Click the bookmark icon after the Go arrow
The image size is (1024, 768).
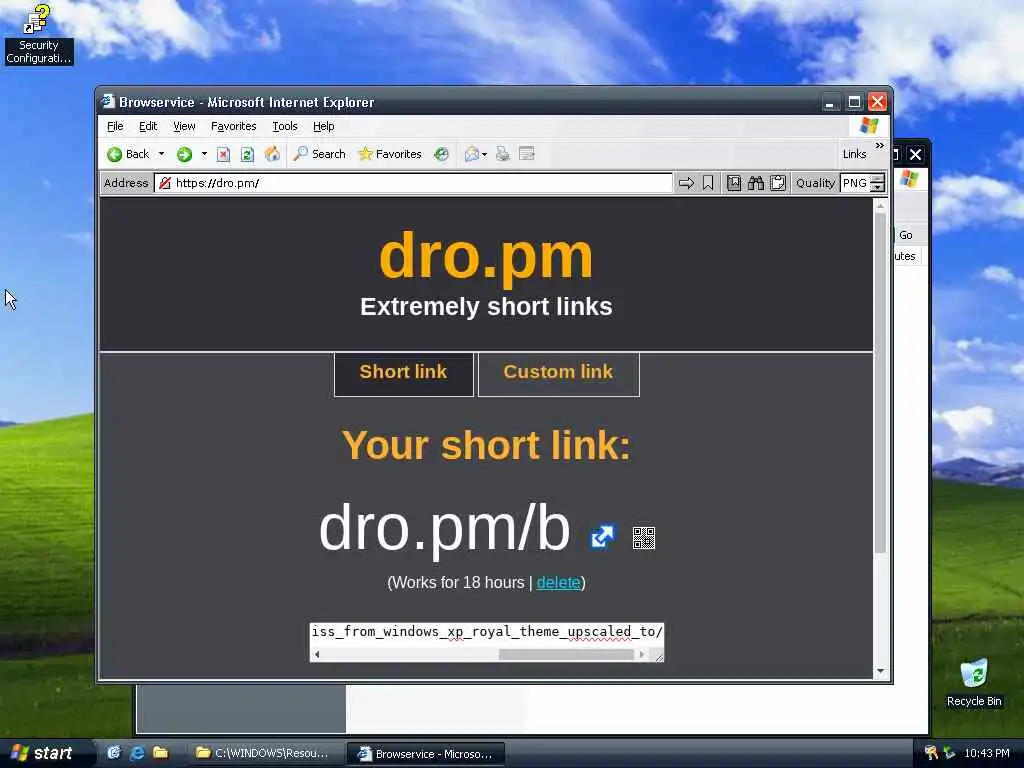pyautogui.click(x=708, y=183)
